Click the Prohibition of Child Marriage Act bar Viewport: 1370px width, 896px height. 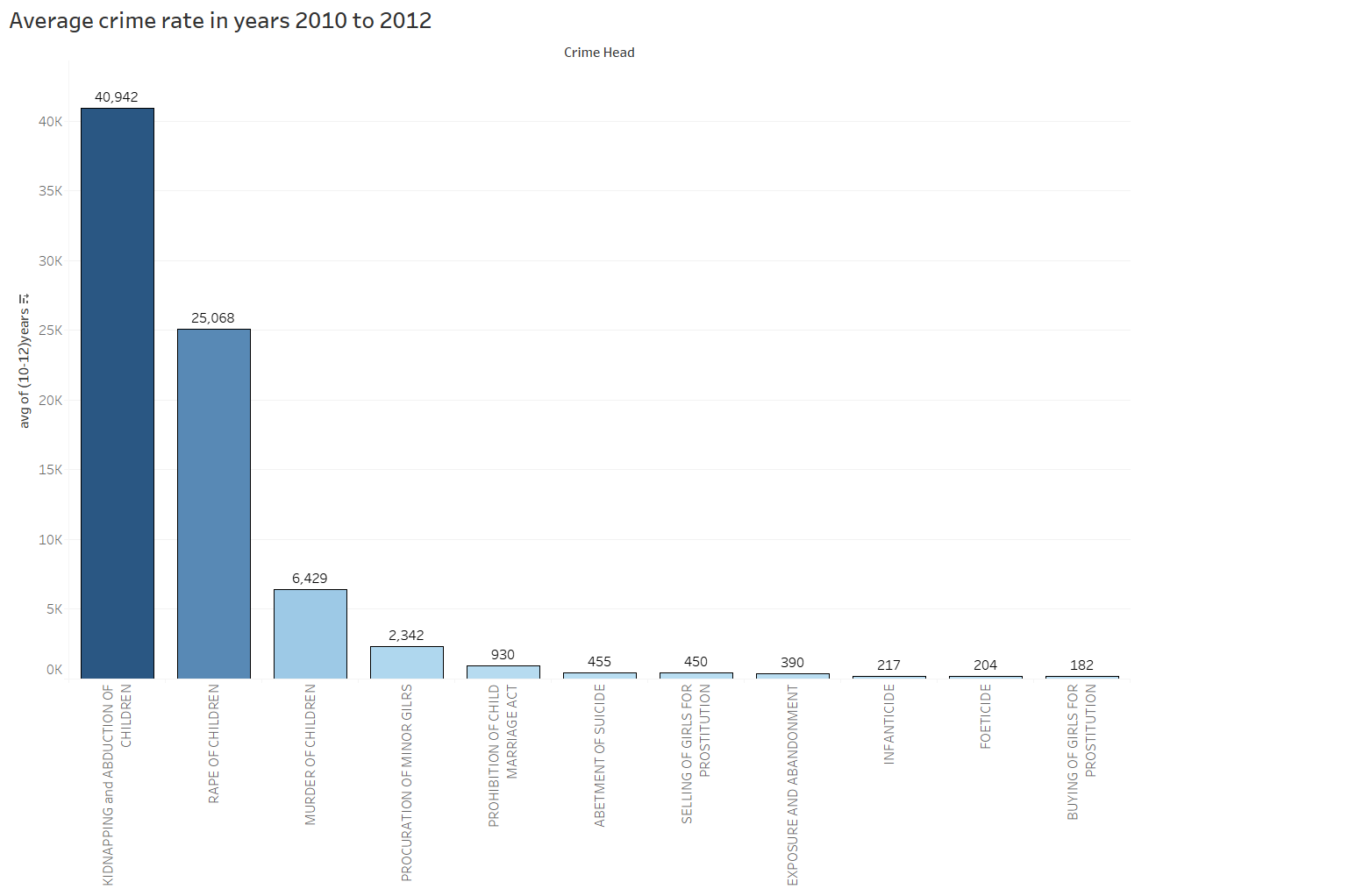503,672
